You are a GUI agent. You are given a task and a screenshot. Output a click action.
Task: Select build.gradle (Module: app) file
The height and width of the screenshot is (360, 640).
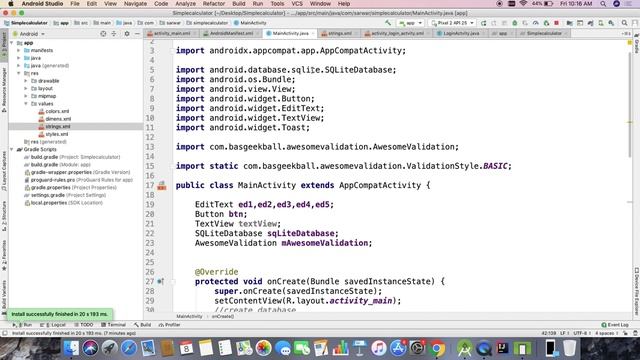tap(57, 164)
